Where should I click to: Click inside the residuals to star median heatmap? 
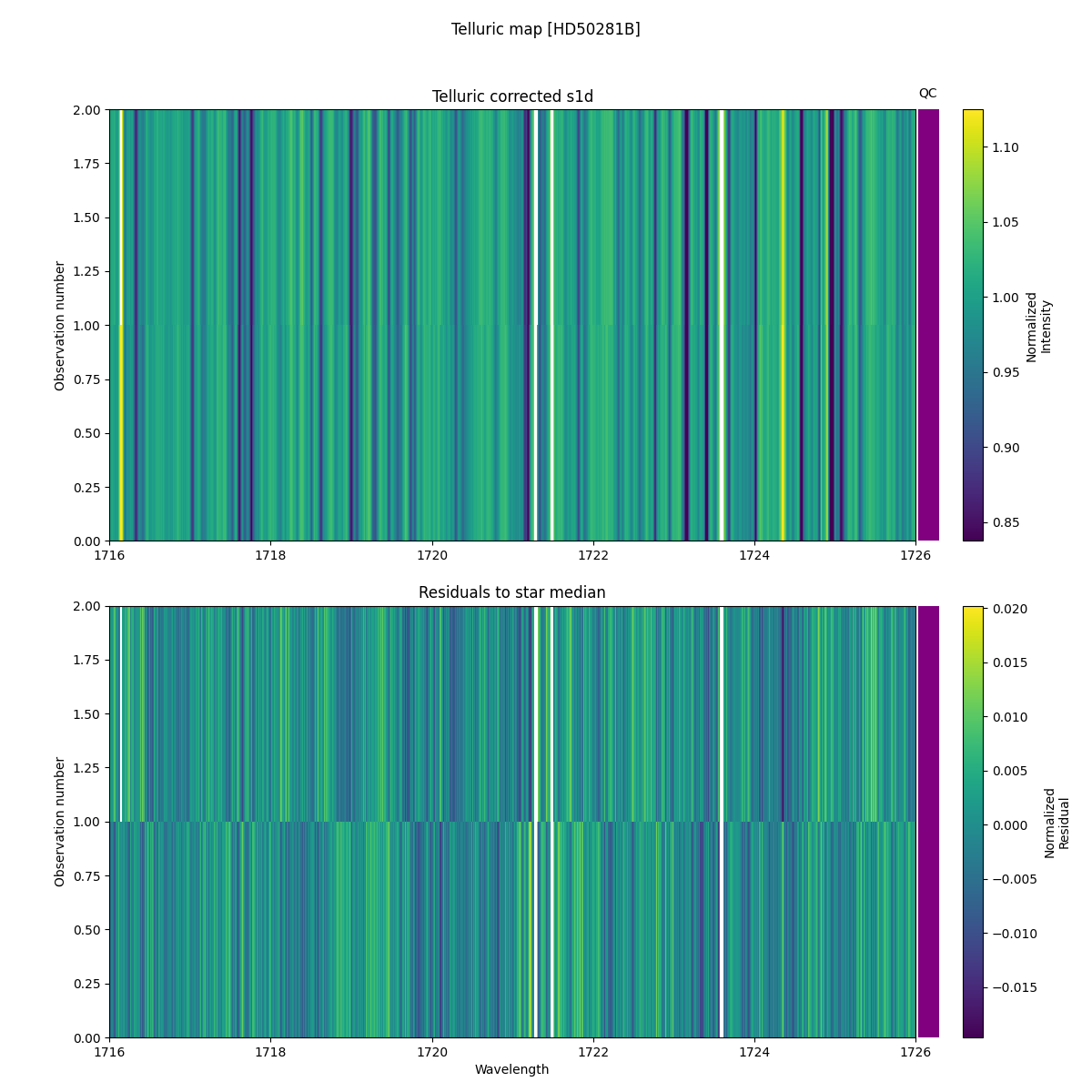(512, 822)
